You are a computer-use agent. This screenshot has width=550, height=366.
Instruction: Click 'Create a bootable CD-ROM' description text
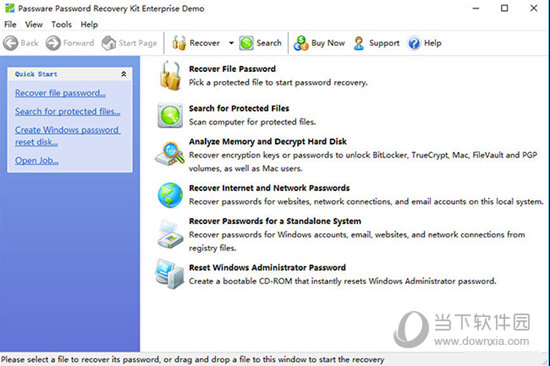pyautogui.click(x=342, y=281)
